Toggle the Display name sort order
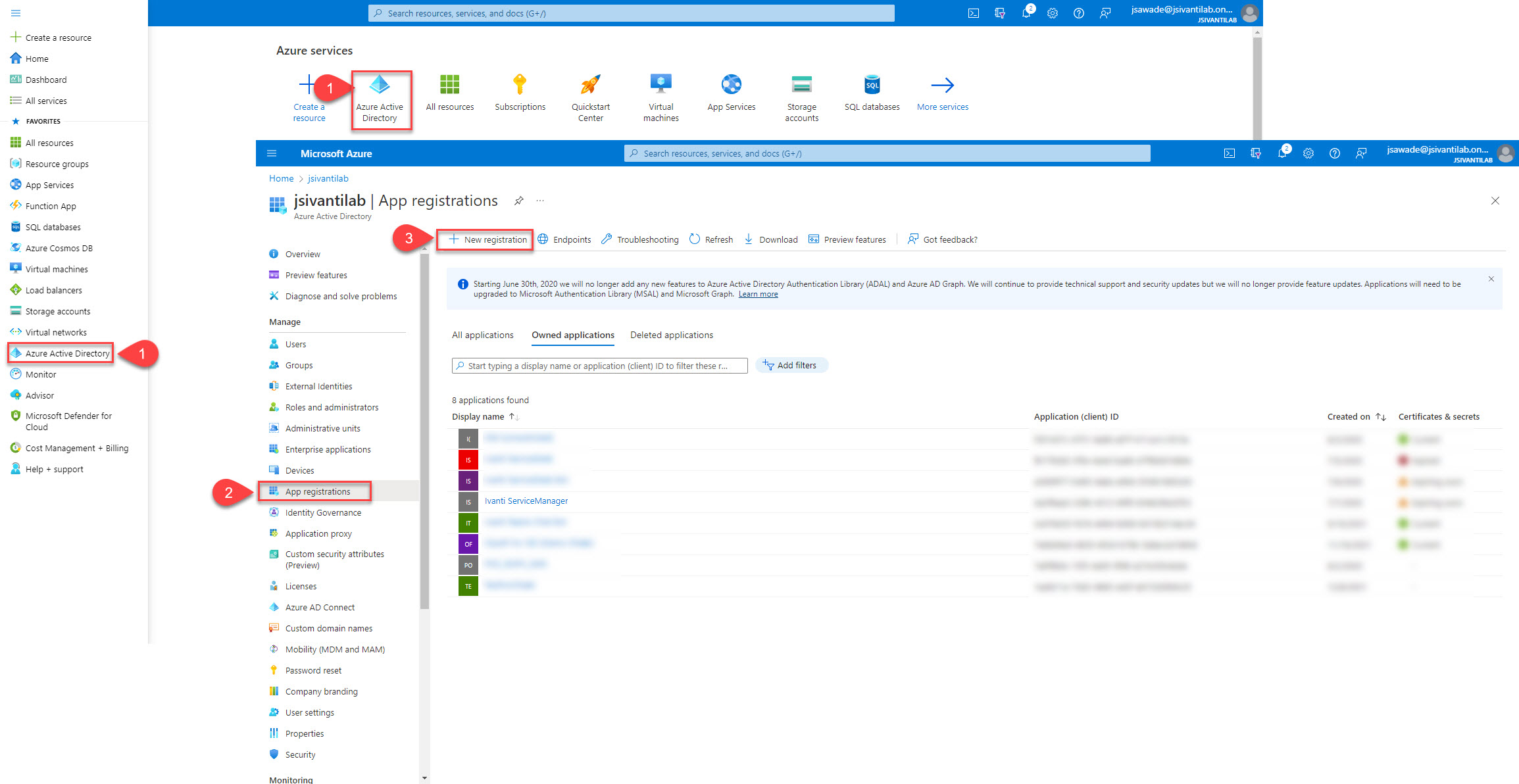Viewport: 1519px width, 784px height. point(513,416)
